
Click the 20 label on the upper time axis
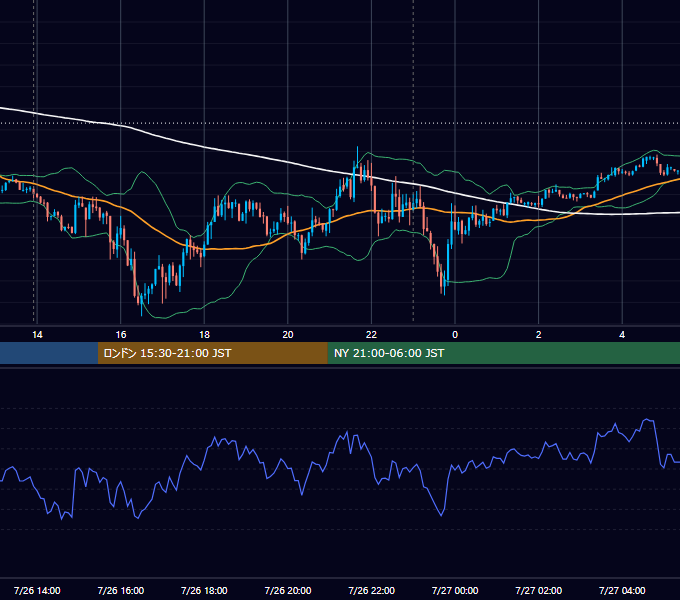[x=288, y=335]
